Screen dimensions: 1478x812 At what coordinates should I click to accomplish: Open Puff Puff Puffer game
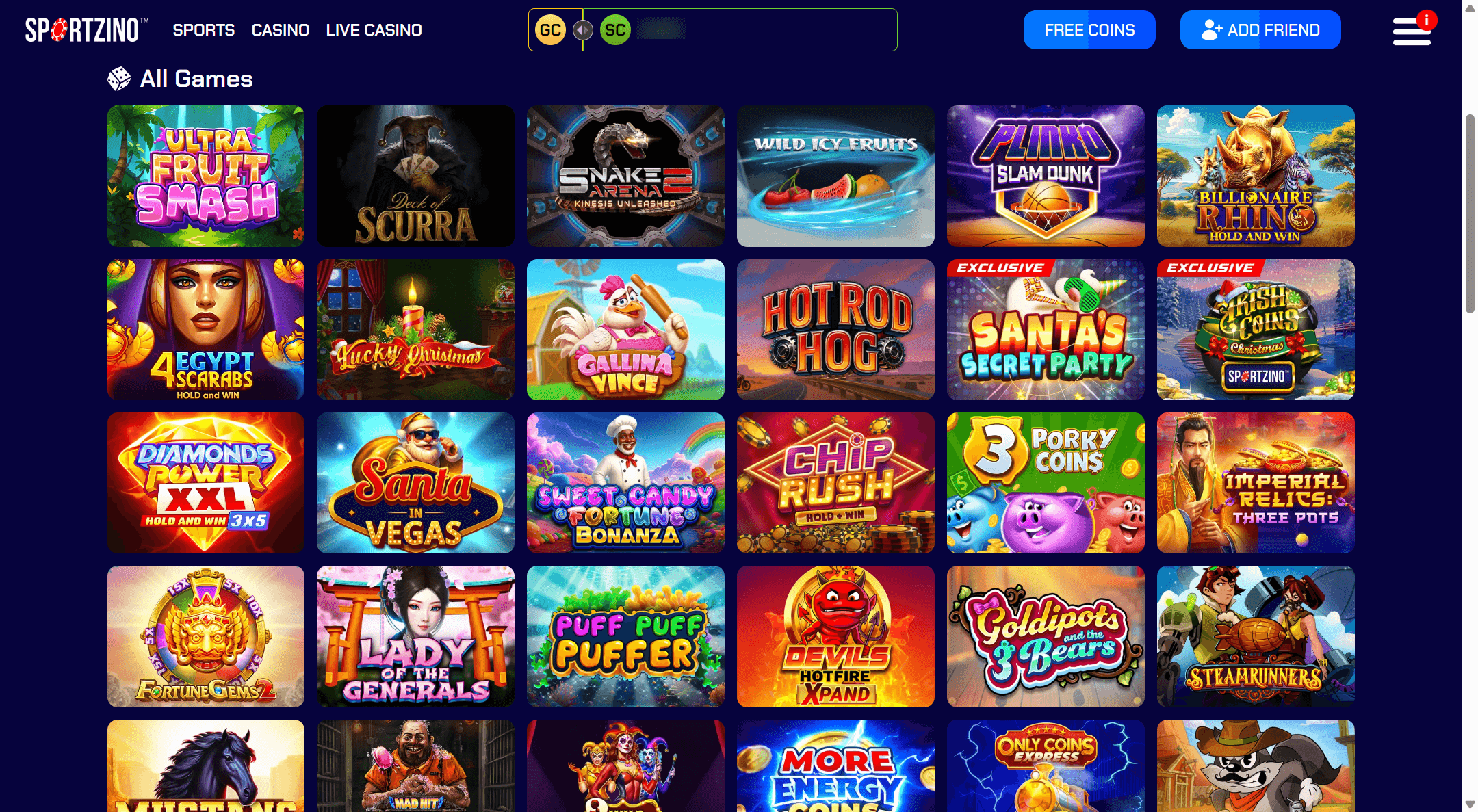(625, 636)
